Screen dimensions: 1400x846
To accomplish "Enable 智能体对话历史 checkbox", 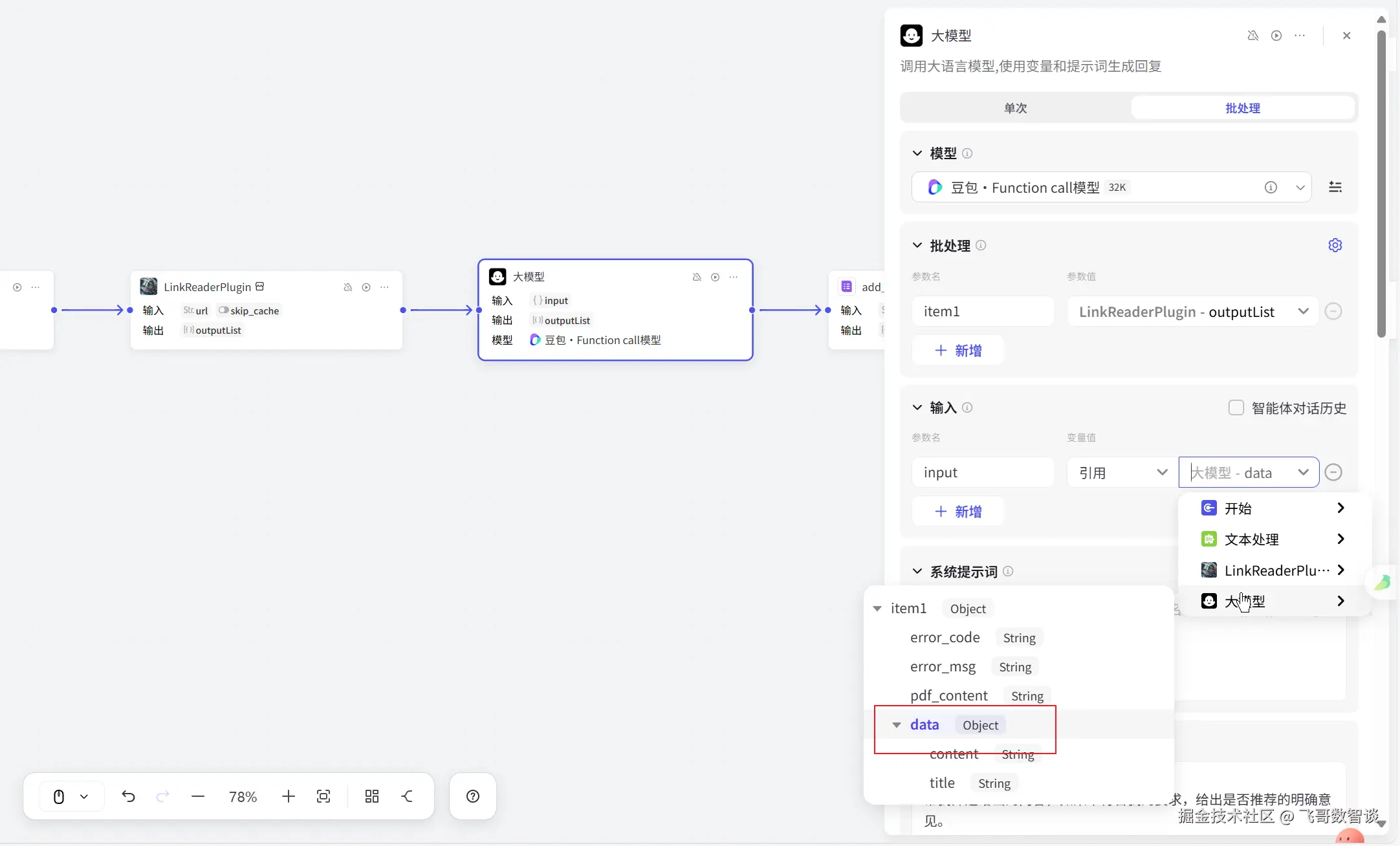I will [1236, 407].
